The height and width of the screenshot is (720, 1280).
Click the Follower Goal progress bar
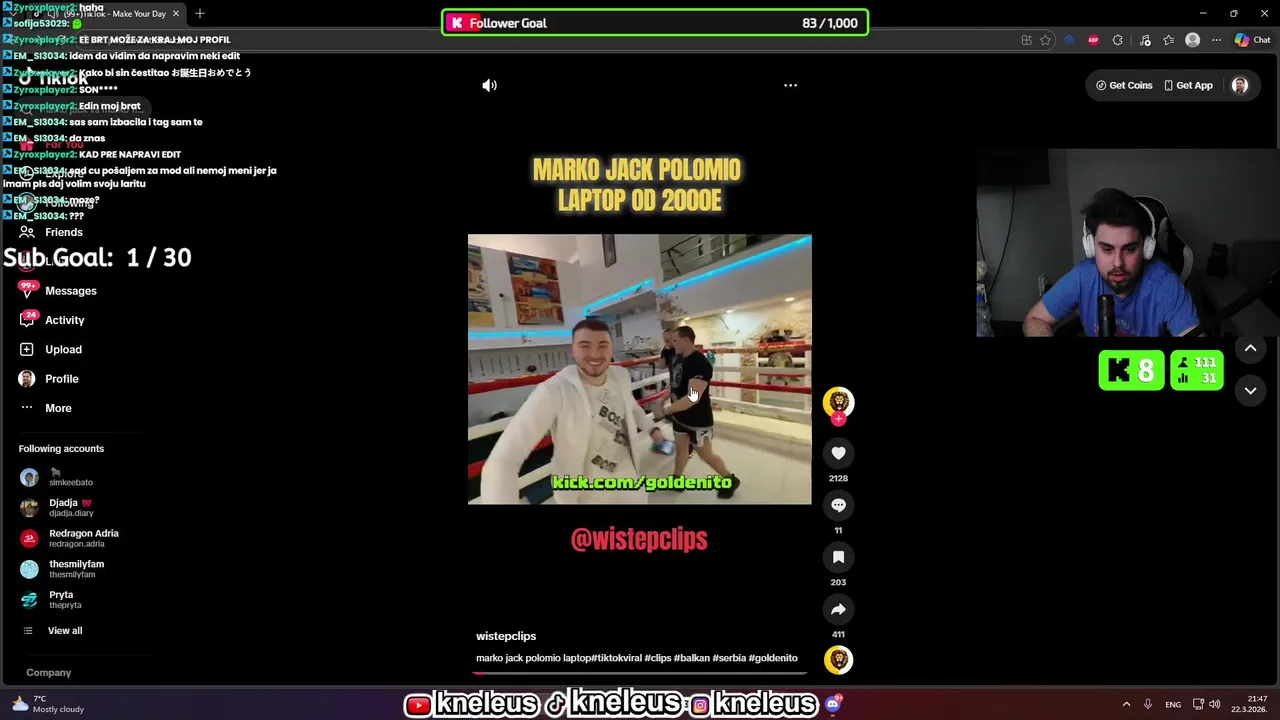pyautogui.click(x=655, y=23)
